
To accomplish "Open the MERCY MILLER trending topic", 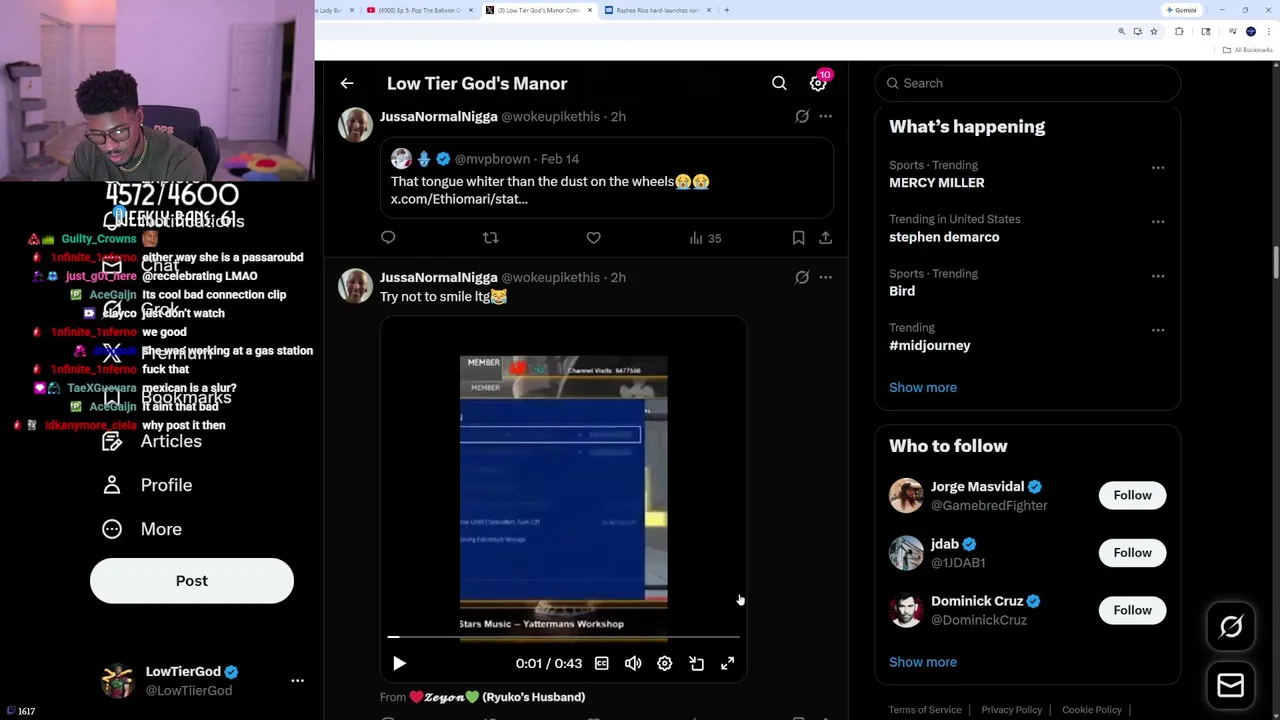I will point(937,183).
